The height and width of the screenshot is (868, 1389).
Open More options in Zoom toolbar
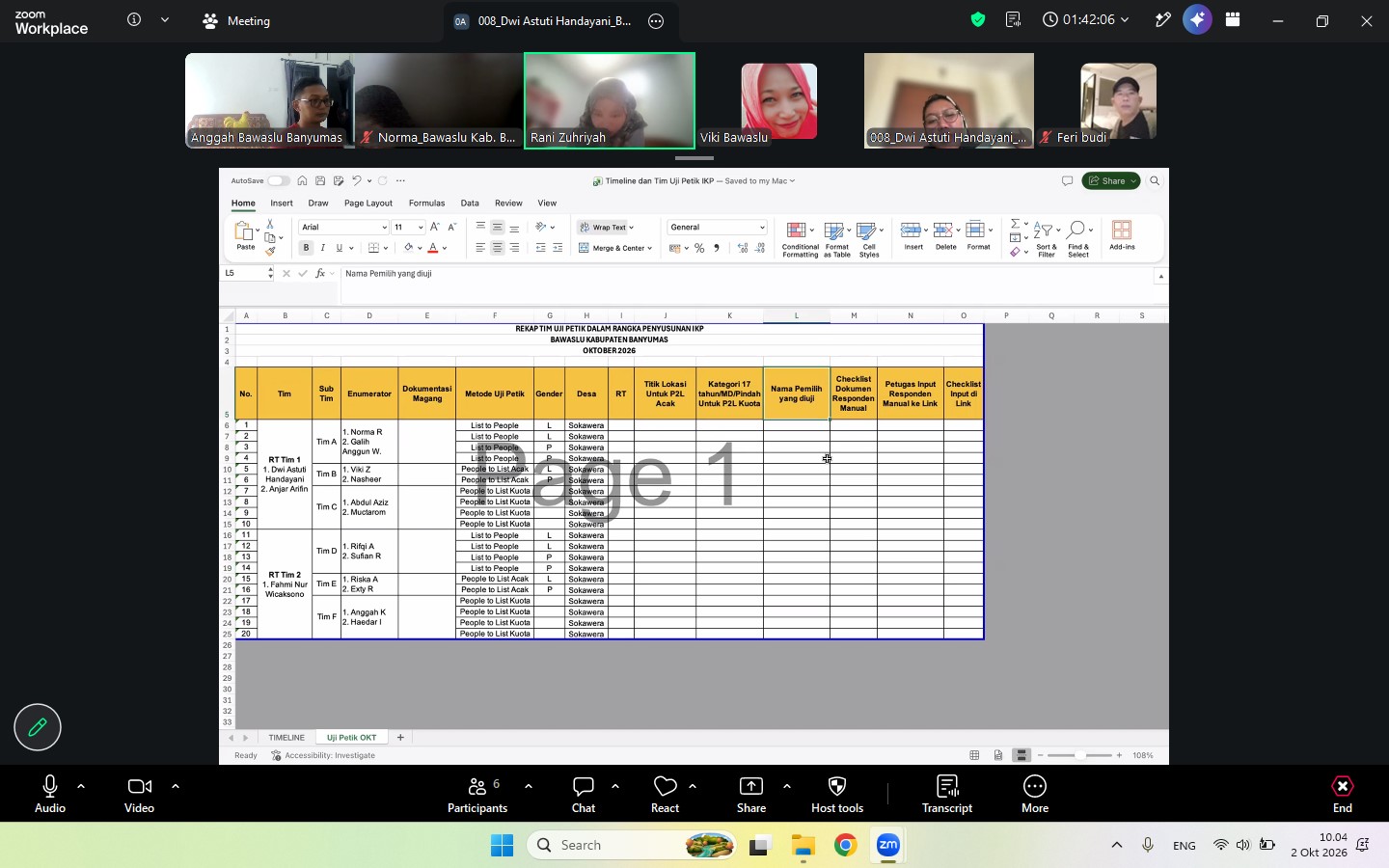[1035, 795]
